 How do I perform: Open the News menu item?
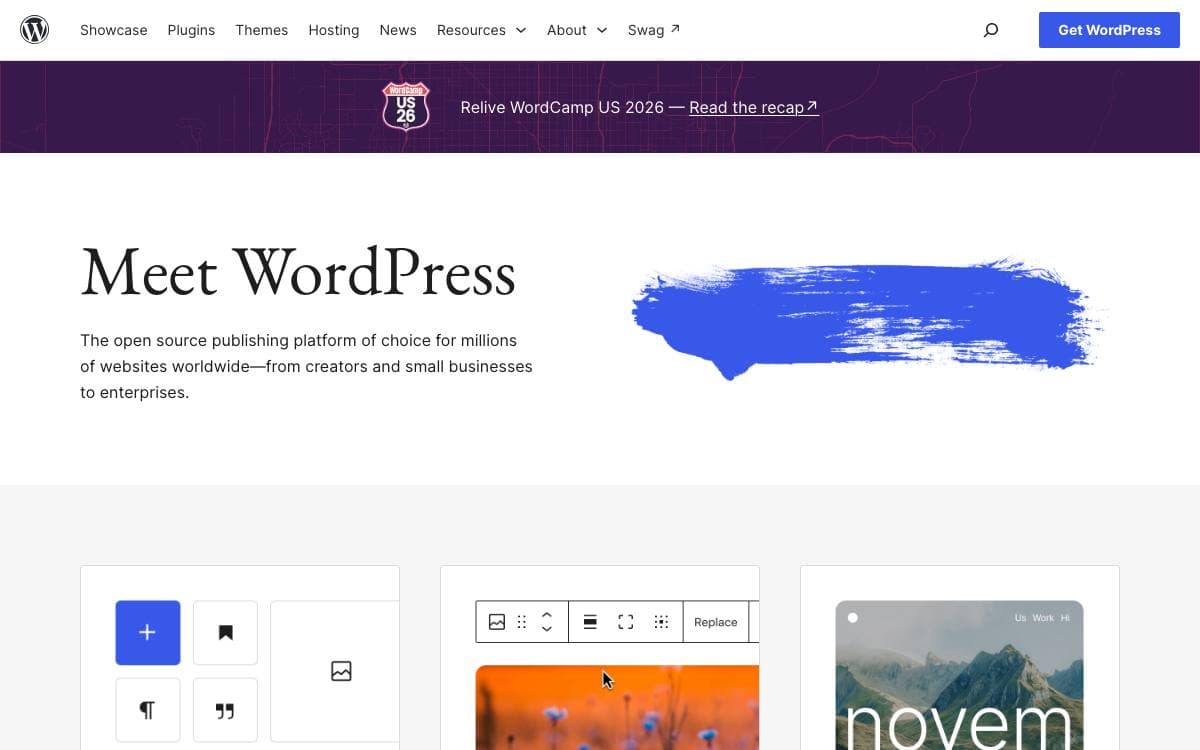[398, 30]
